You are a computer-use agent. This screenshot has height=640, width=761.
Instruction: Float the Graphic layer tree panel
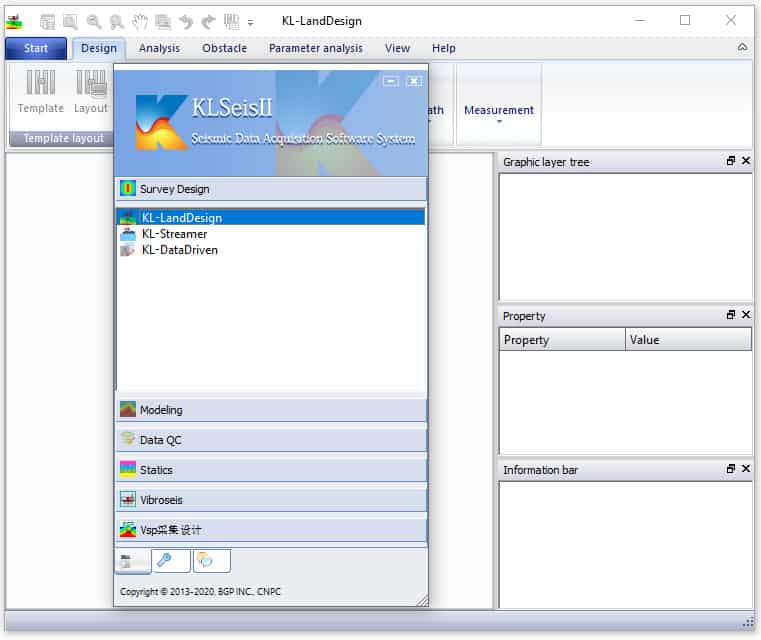[x=731, y=161]
